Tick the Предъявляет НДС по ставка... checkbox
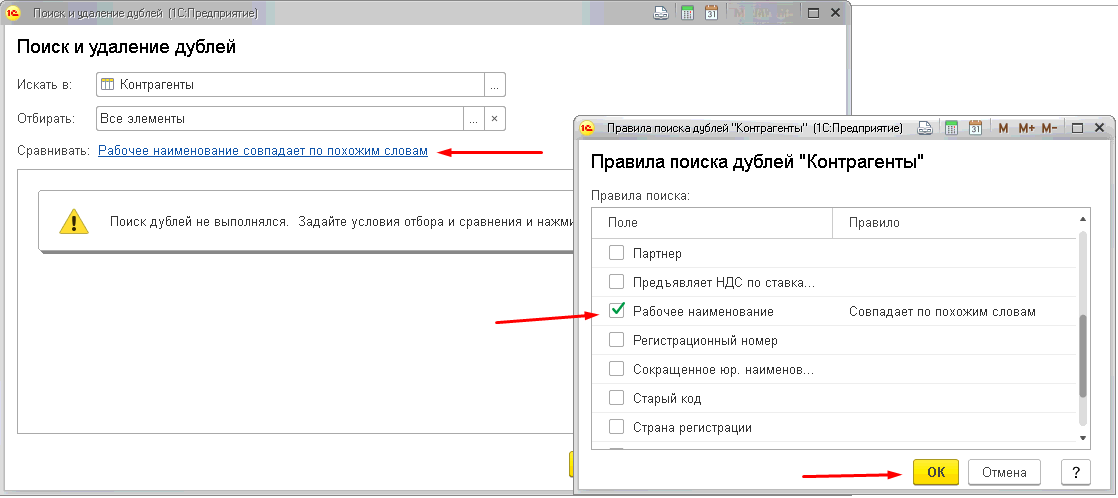Screen dimensions: 1118x498 click(617, 282)
